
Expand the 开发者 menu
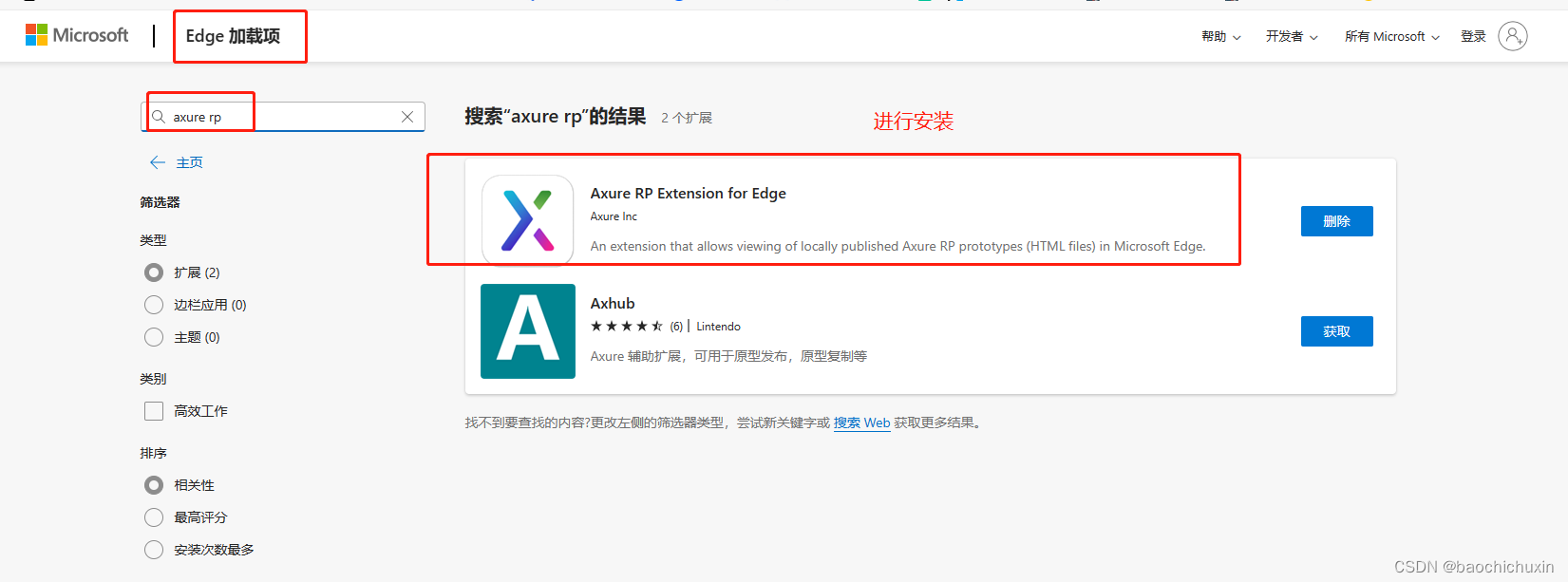coord(1292,36)
